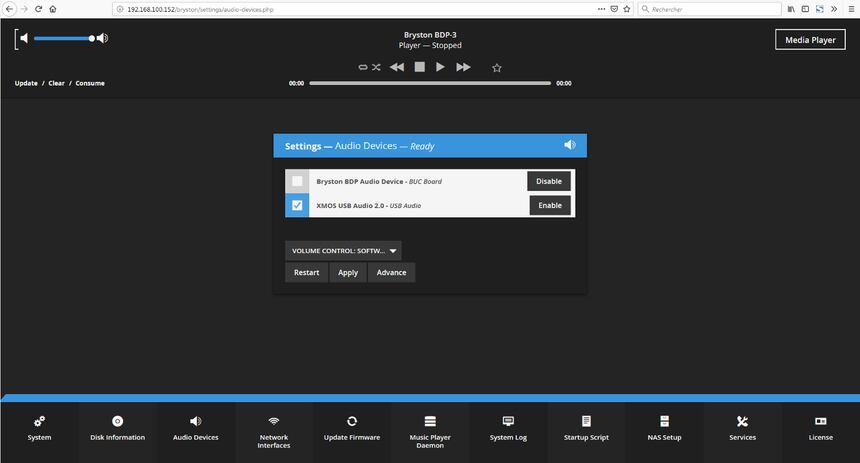This screenshot has height=463, width=860.
Task: Open Update Firmware page
Action: coord(352,428)
